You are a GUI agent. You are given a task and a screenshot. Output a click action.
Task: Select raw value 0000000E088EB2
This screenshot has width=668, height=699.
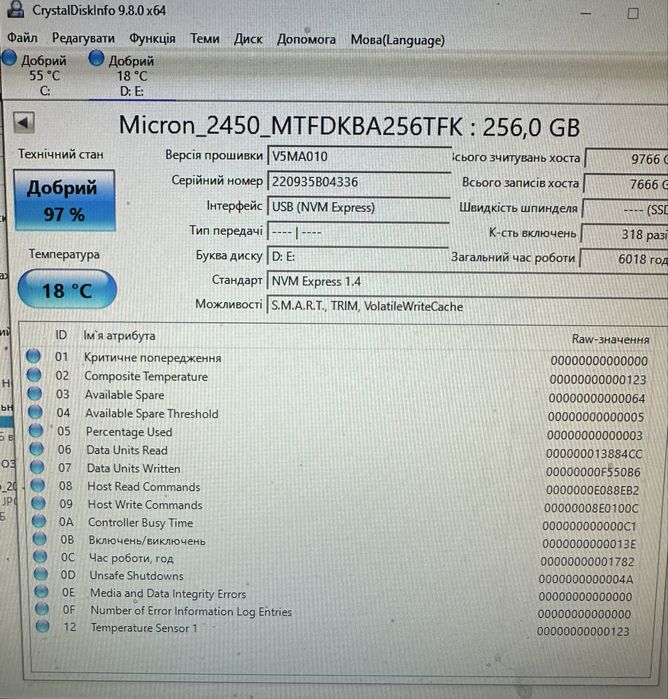click(x=592, y=490)
